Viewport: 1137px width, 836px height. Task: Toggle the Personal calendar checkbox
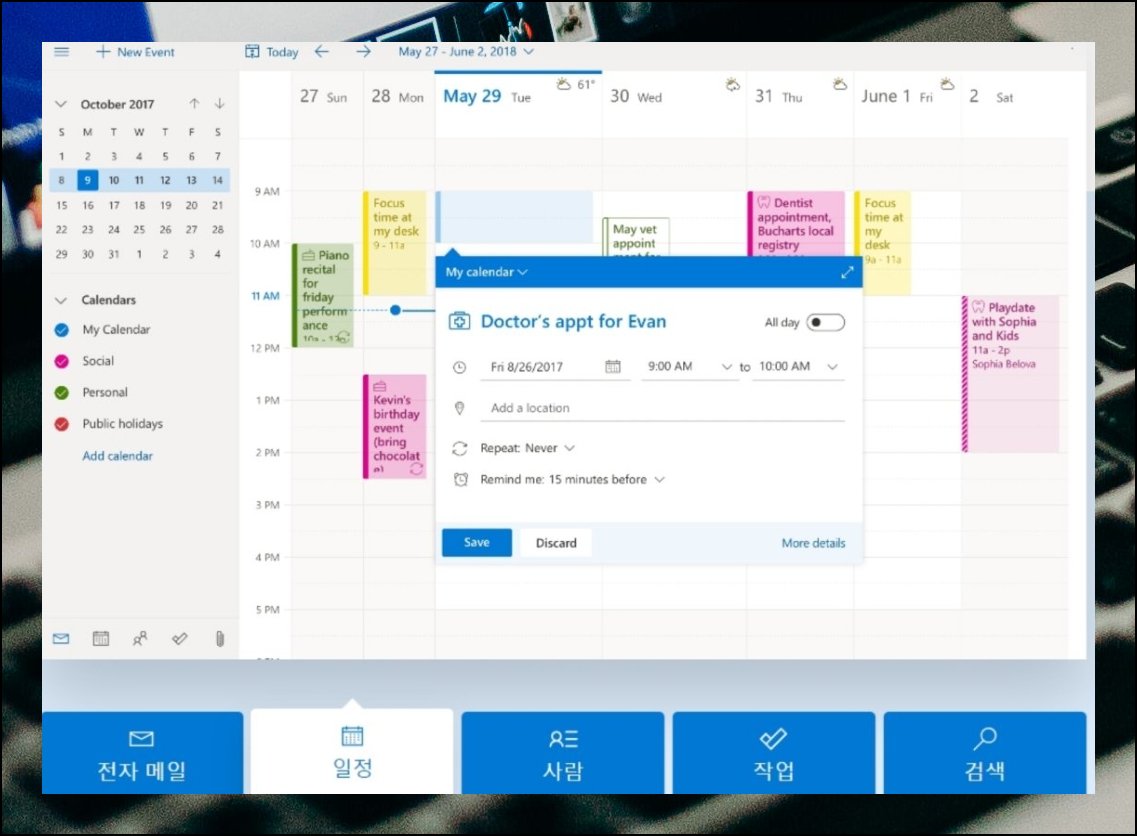pos(62,392)
